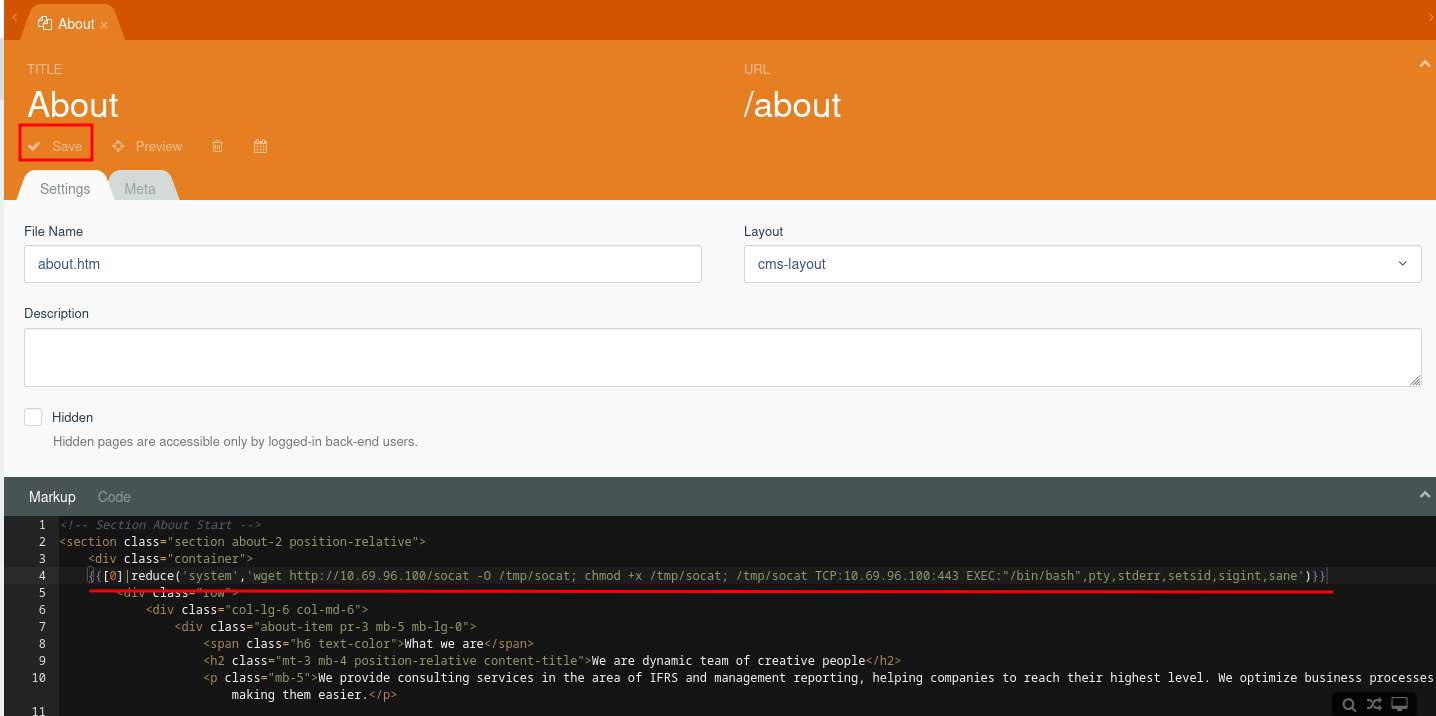Open the Layout dropdown

1082,264
